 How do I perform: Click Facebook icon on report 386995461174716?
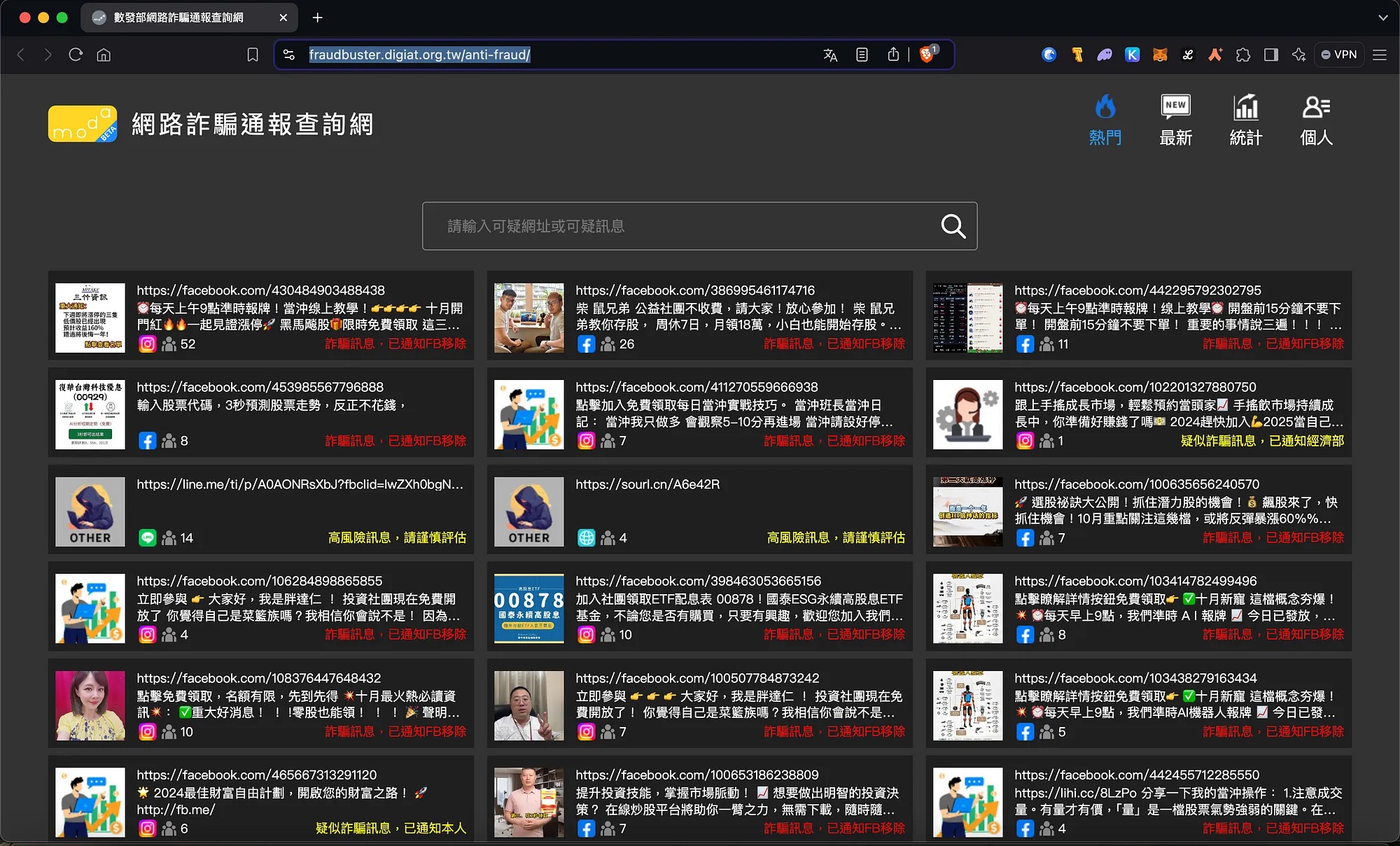(x=586, y=344)
